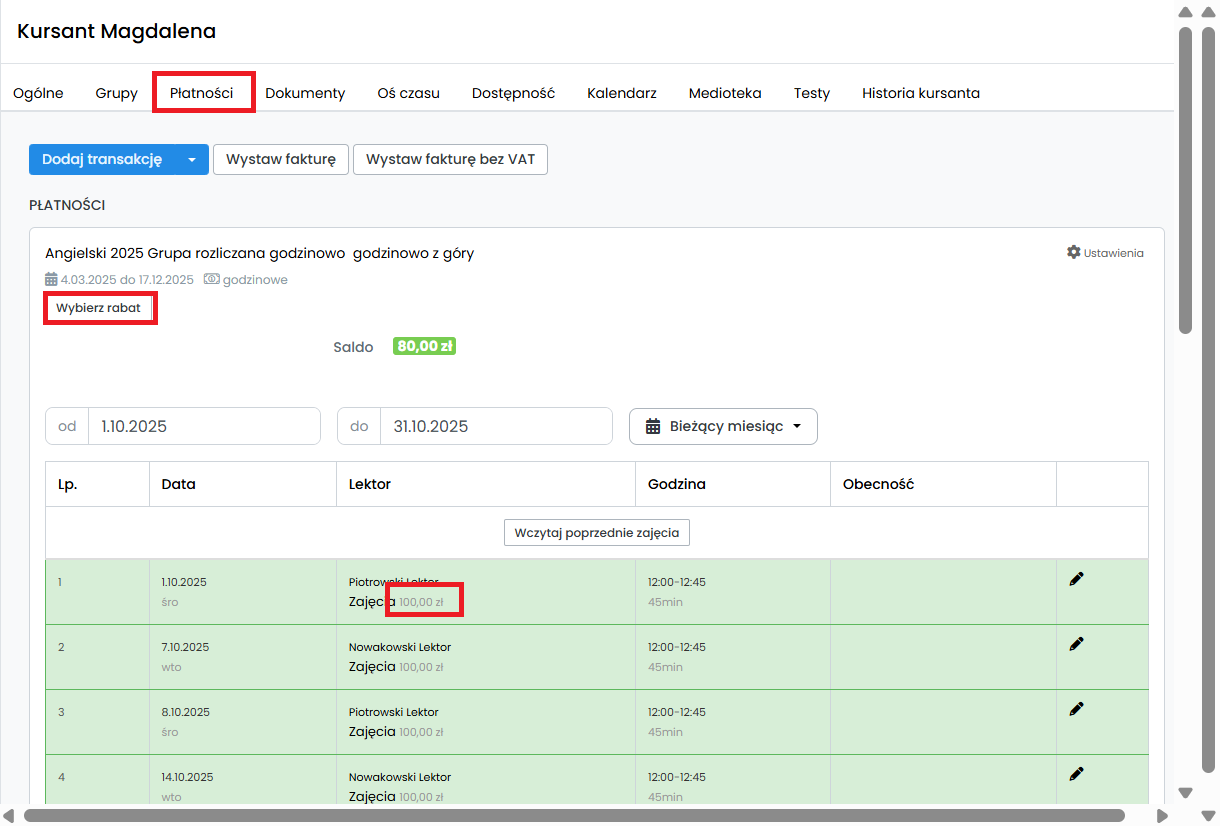The height and width of the screenshot is (826, 1220).
Task: Go to the Historia kursanta tab
Action: 921,93
